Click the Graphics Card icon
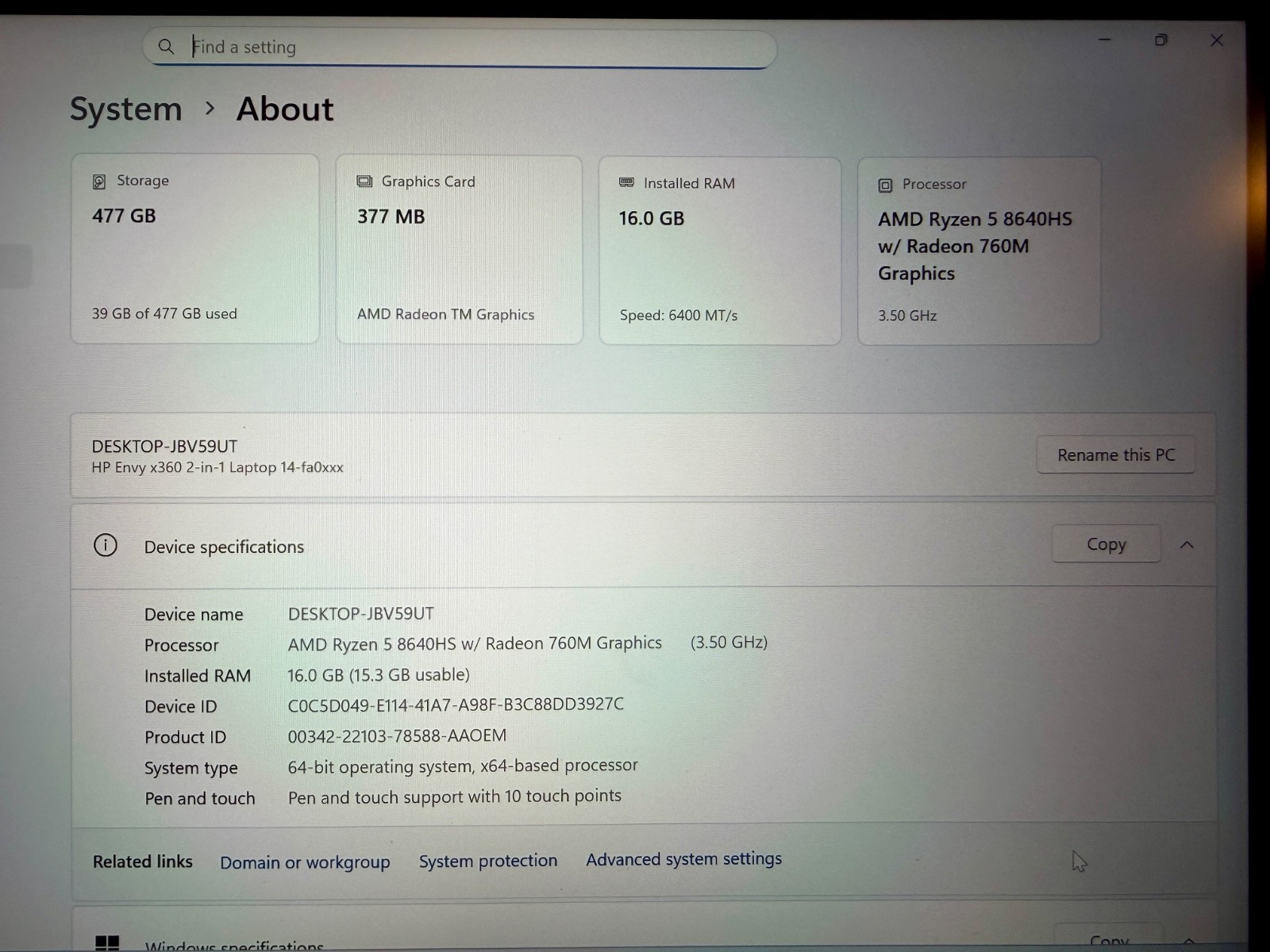The height and width of the screenshot is (952, 1270). coord(364,182)
